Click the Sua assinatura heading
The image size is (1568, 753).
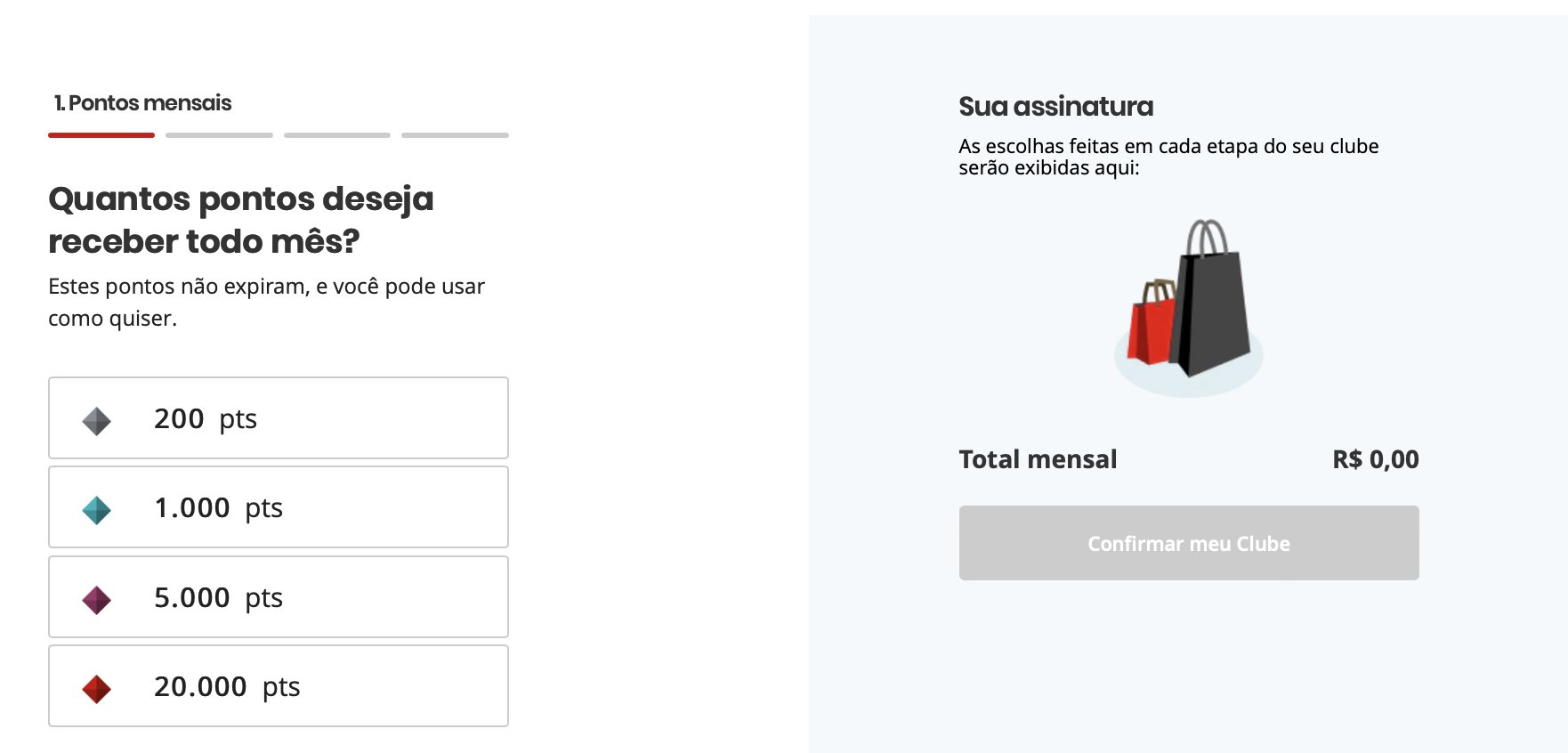point(1055,107)
